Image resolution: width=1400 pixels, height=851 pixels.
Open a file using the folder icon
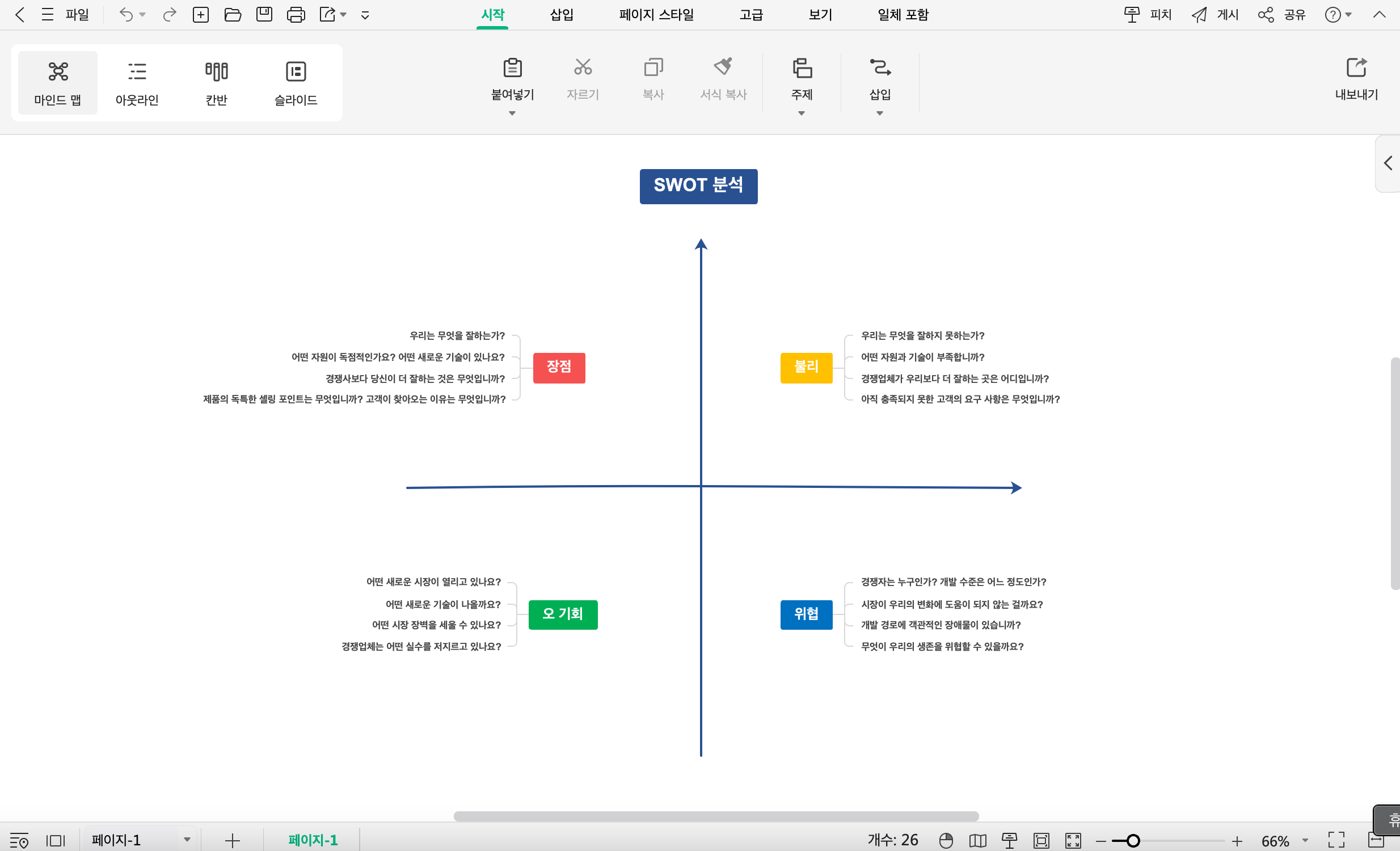233,15
